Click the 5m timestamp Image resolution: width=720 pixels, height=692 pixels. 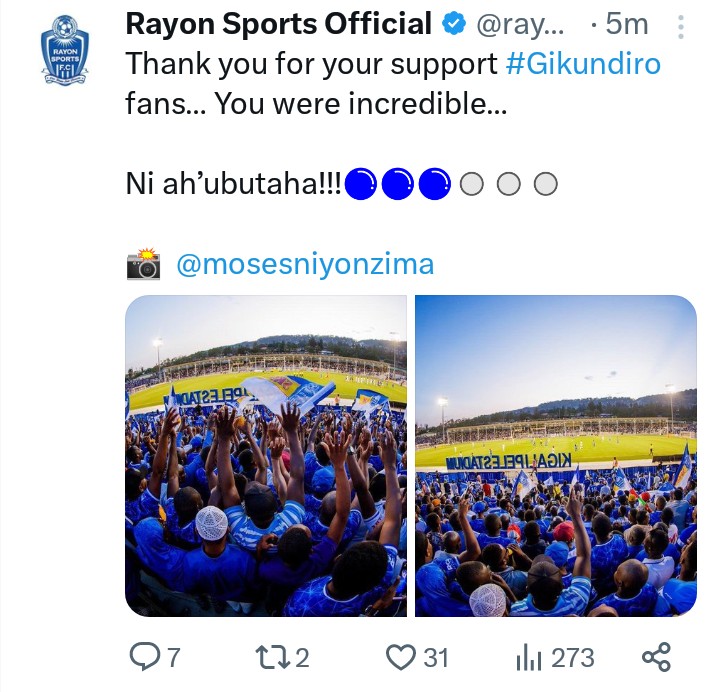627,23
